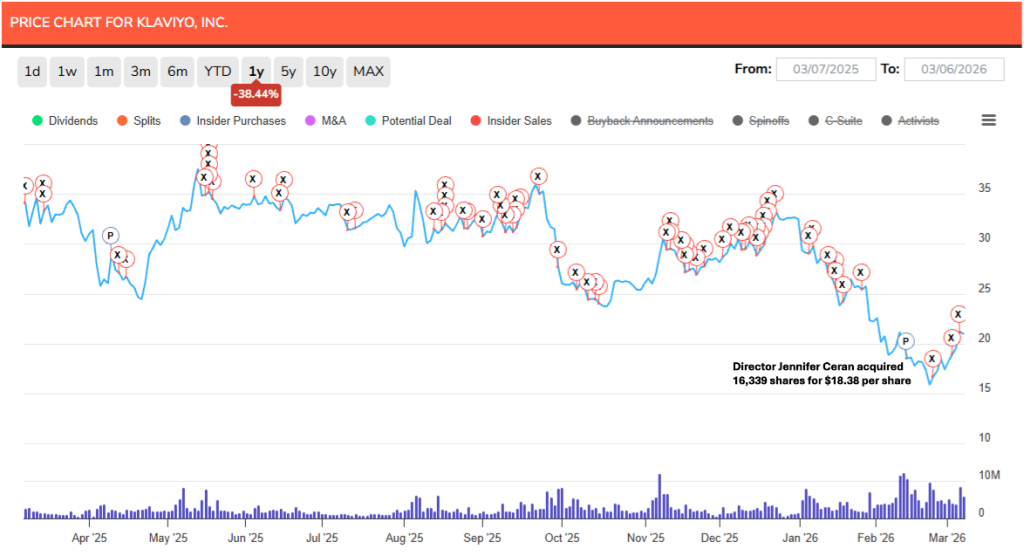Click the Price Chart for Klaviyo heading
The width and height of the screenshot is (1024, 556).
pos(119,22)
